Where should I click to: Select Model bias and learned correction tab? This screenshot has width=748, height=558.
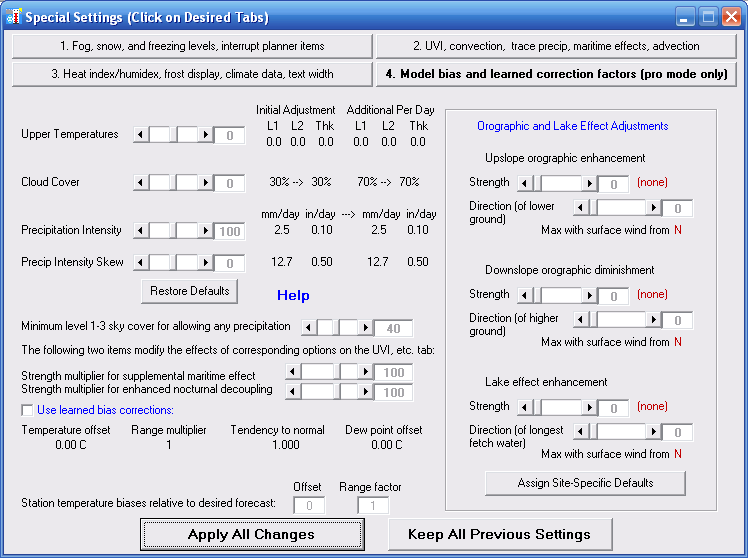click(556, 74)
